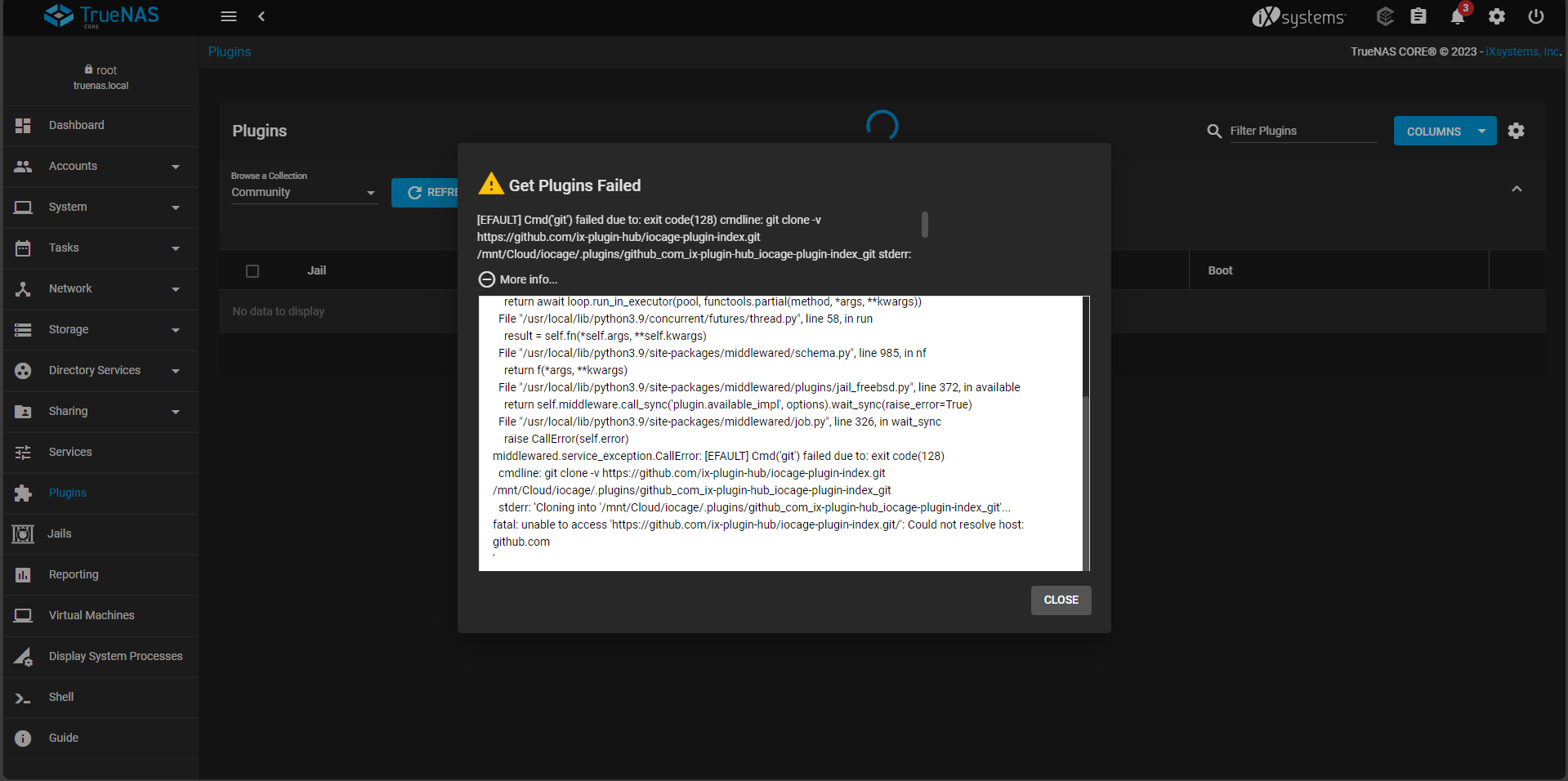Click the Storage icon in sidebar
This screenshot has height=781, width=1568.
point(23,329)
